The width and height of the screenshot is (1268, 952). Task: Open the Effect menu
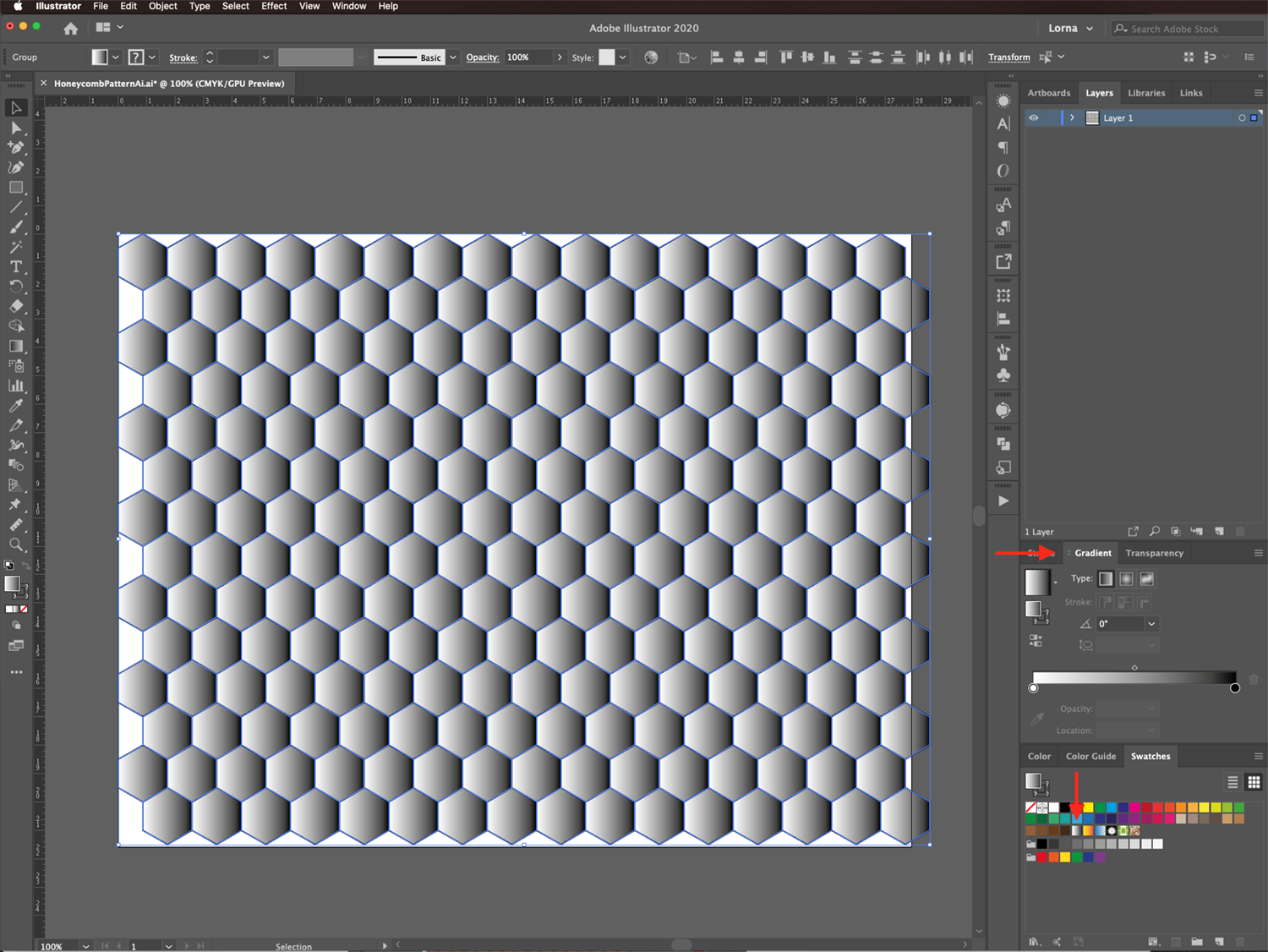(x=274, y=6)
